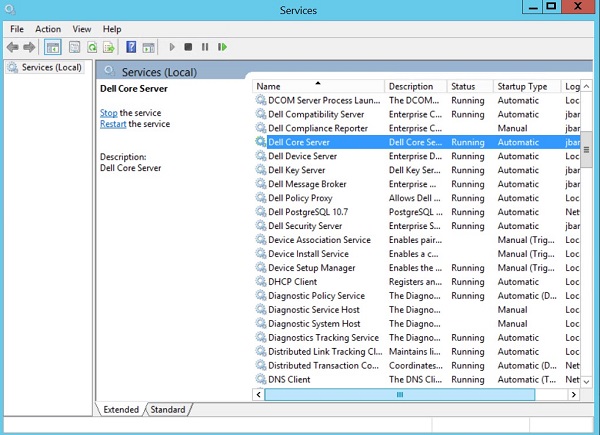This screenshot has width=600, height=435.
Task: Click the Restart the service link
Action: 112,124
